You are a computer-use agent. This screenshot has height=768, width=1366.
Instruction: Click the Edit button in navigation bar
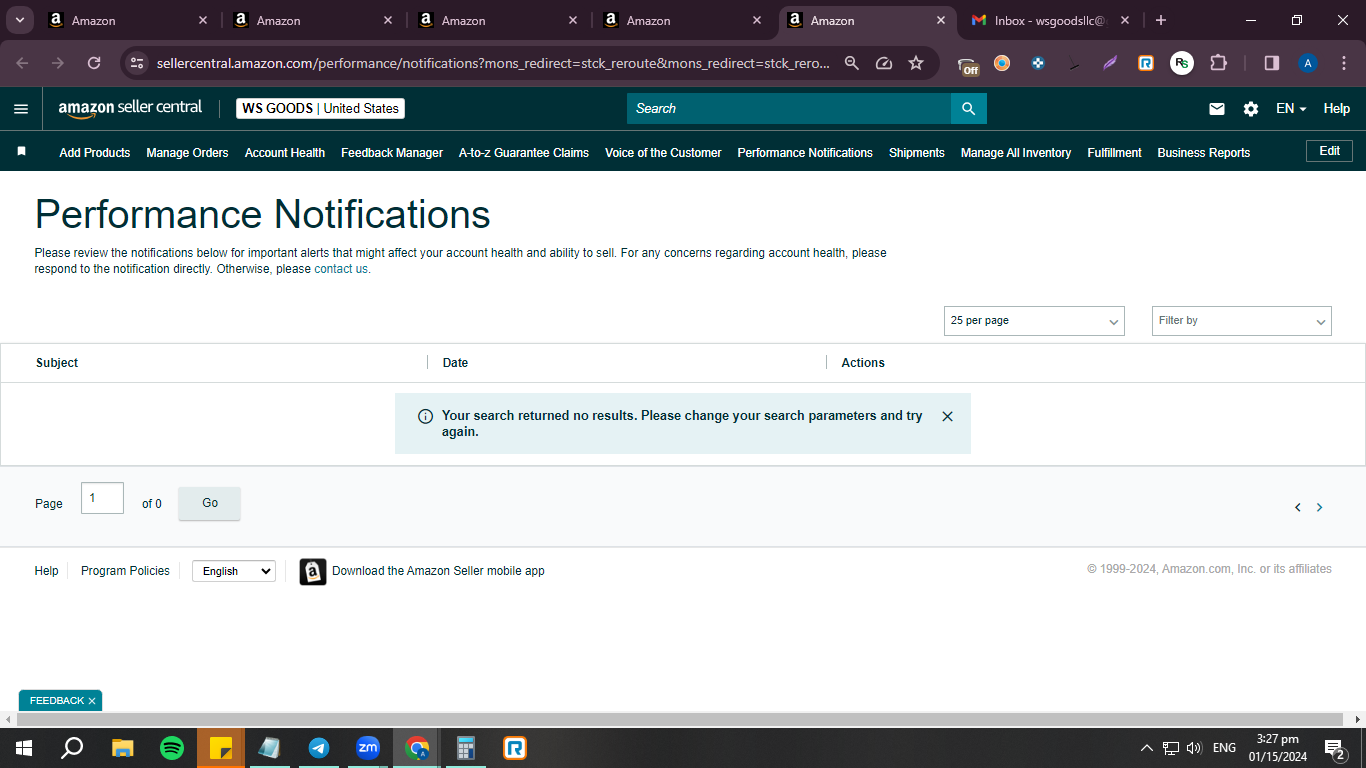coord(1329,151)
